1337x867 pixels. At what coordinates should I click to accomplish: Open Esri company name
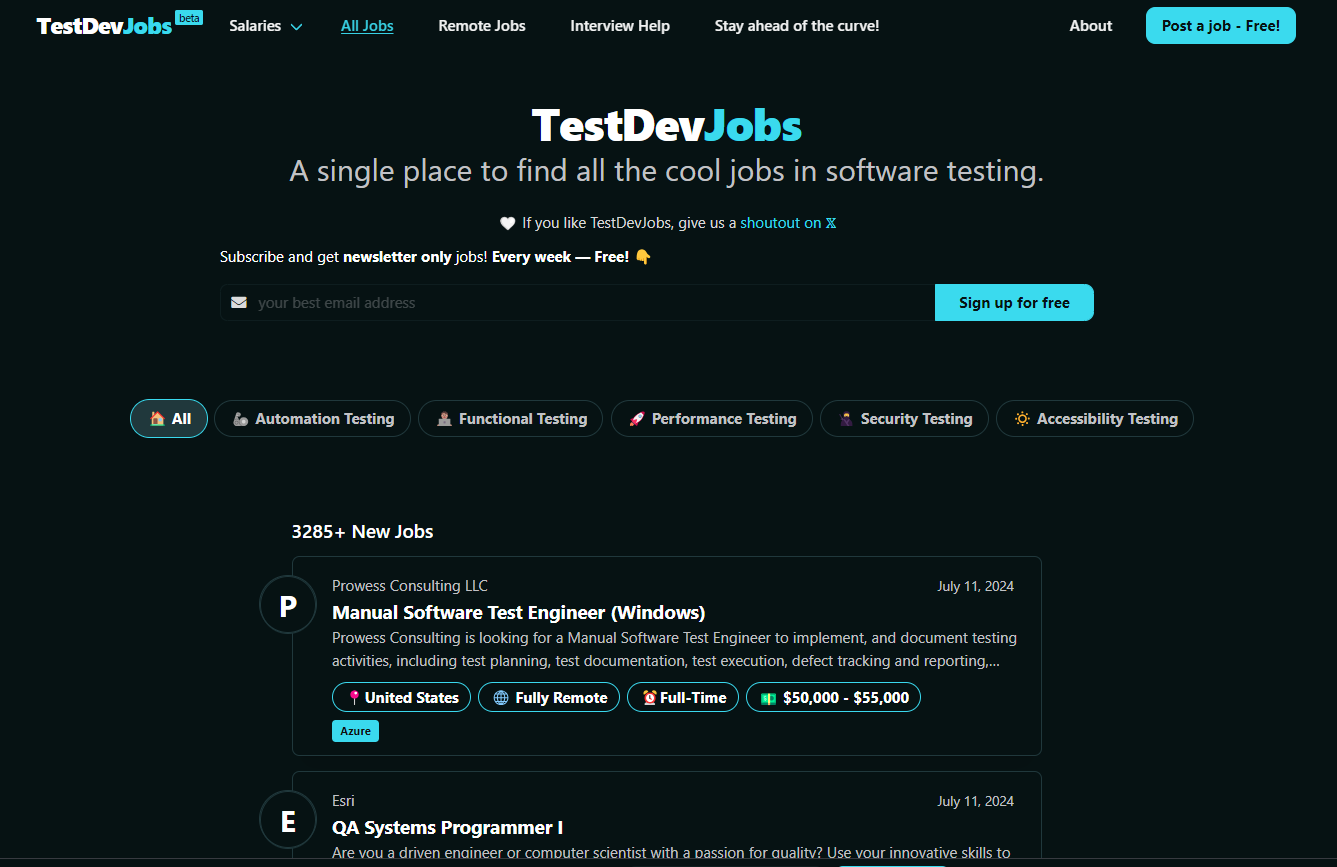point(343,801)
